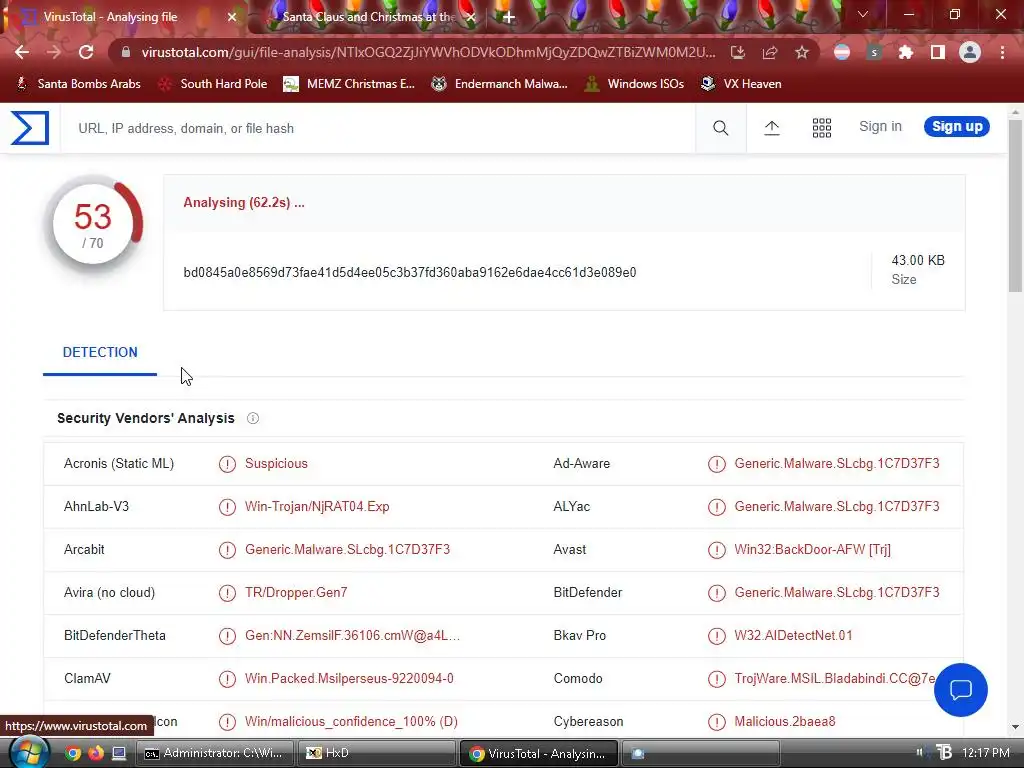The height and width of the screenshot is (768, 1024).
Task: Open Endermanch Malware bookmark
Action: [500, 84]
